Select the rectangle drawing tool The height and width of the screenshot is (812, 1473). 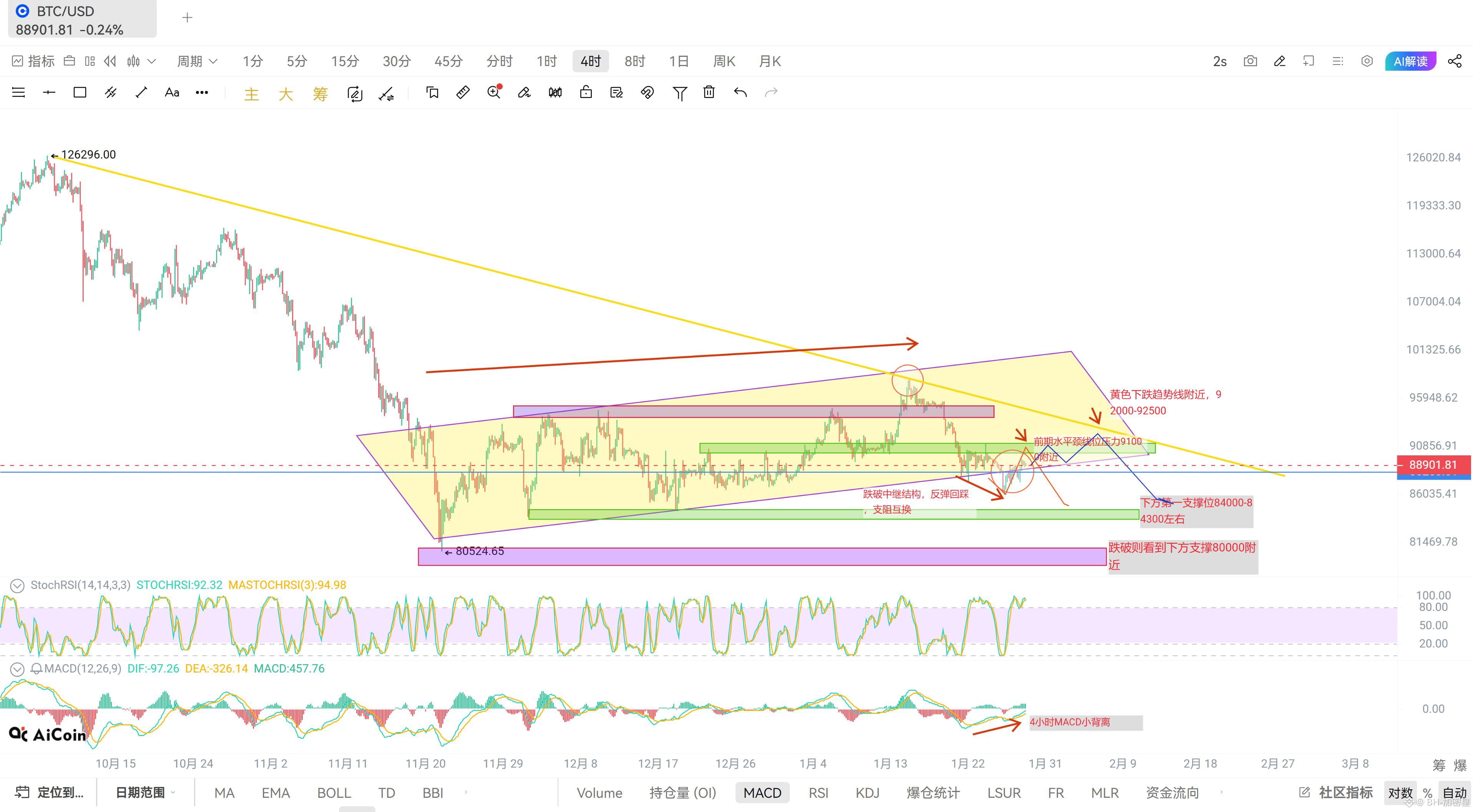click(x=80, y=92)
